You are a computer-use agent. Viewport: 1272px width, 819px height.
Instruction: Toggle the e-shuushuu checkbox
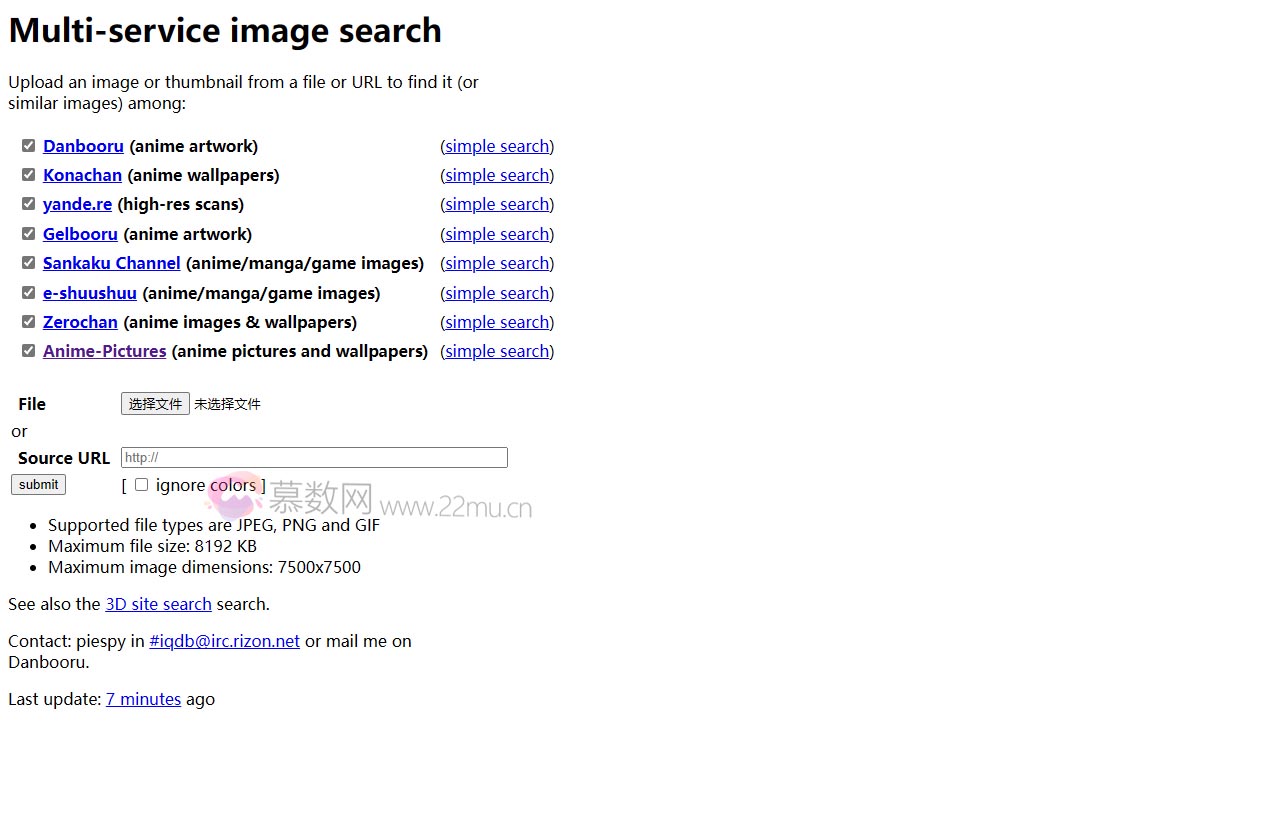pyautogui.click(x=29, y=293)
